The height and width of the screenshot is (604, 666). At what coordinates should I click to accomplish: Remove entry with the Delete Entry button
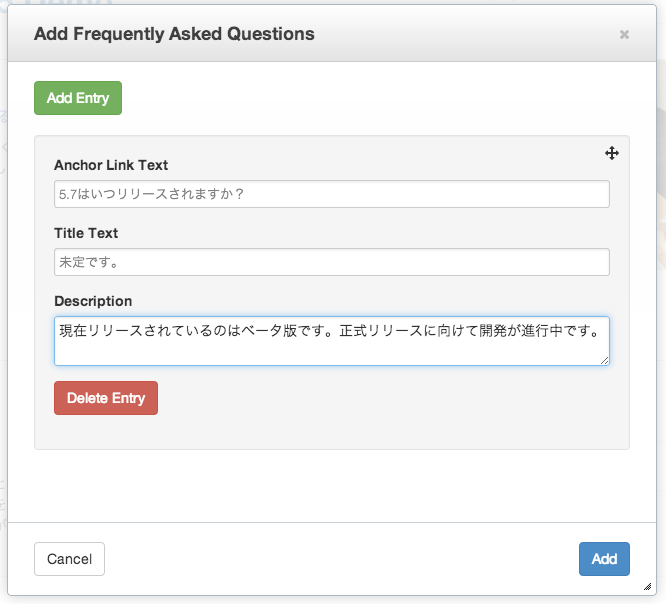coord(106,398)
